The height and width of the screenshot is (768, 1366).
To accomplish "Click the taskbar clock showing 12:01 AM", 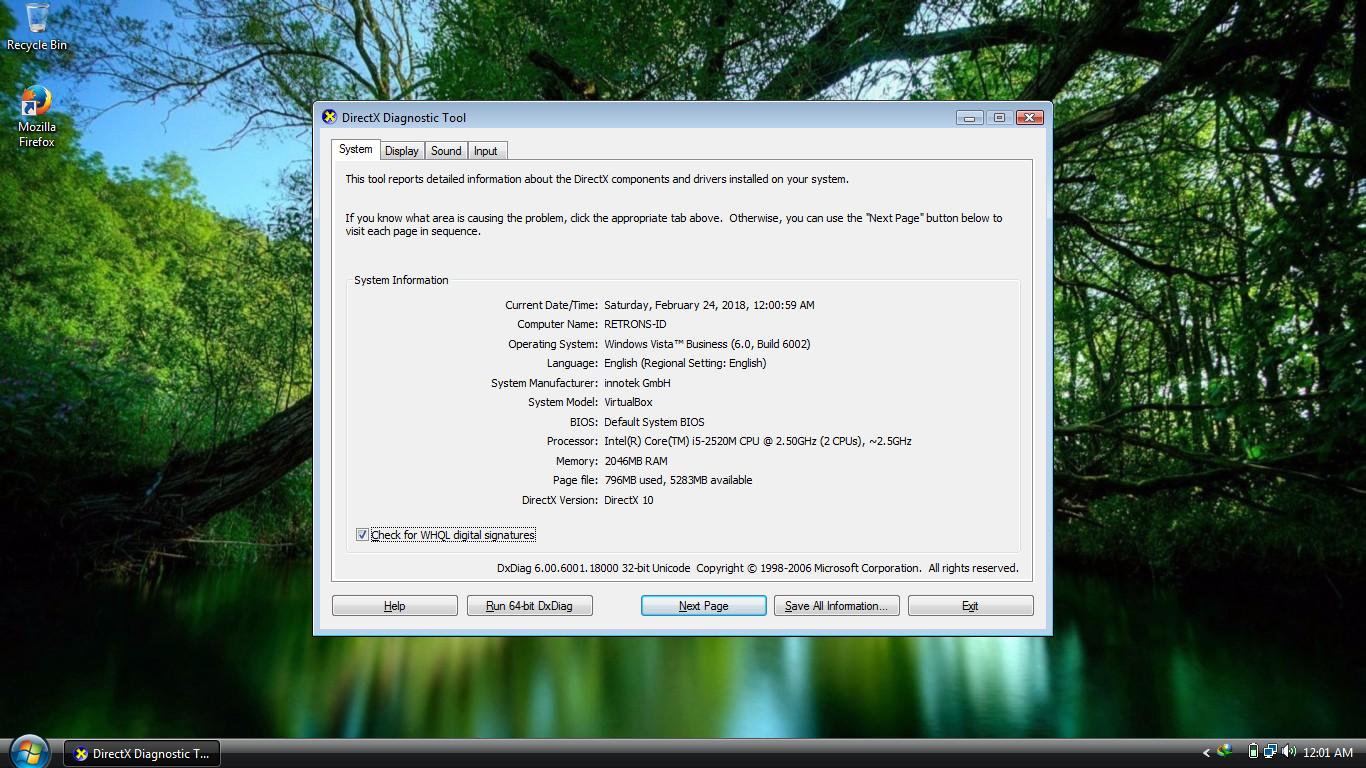I will click(x=1327, y=753).
